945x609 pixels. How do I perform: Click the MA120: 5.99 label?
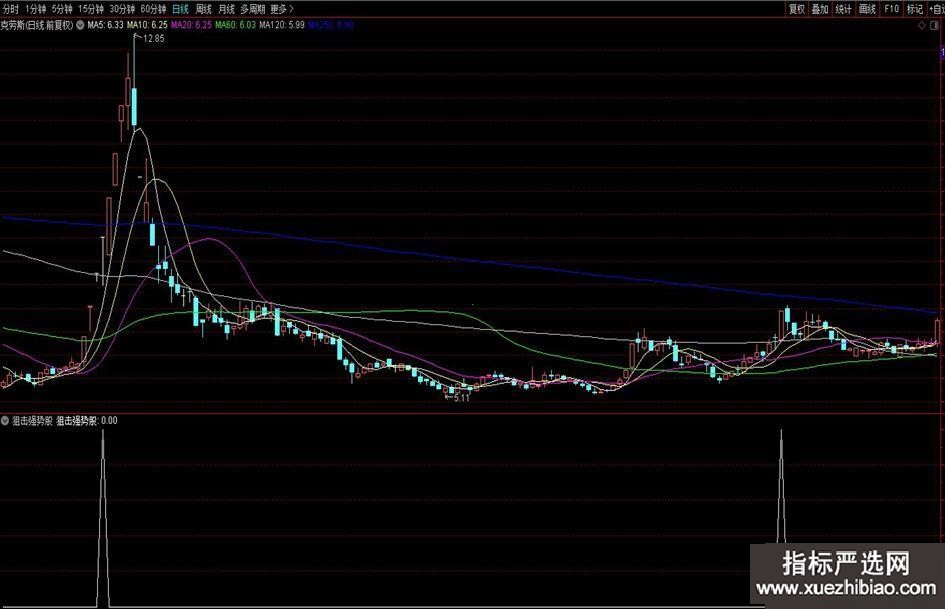click(281, 25)
